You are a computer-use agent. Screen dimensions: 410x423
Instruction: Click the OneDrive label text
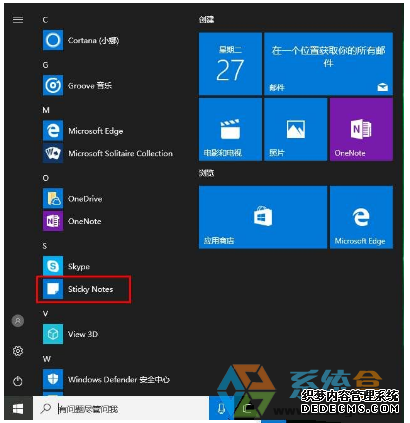pos(85,199)
